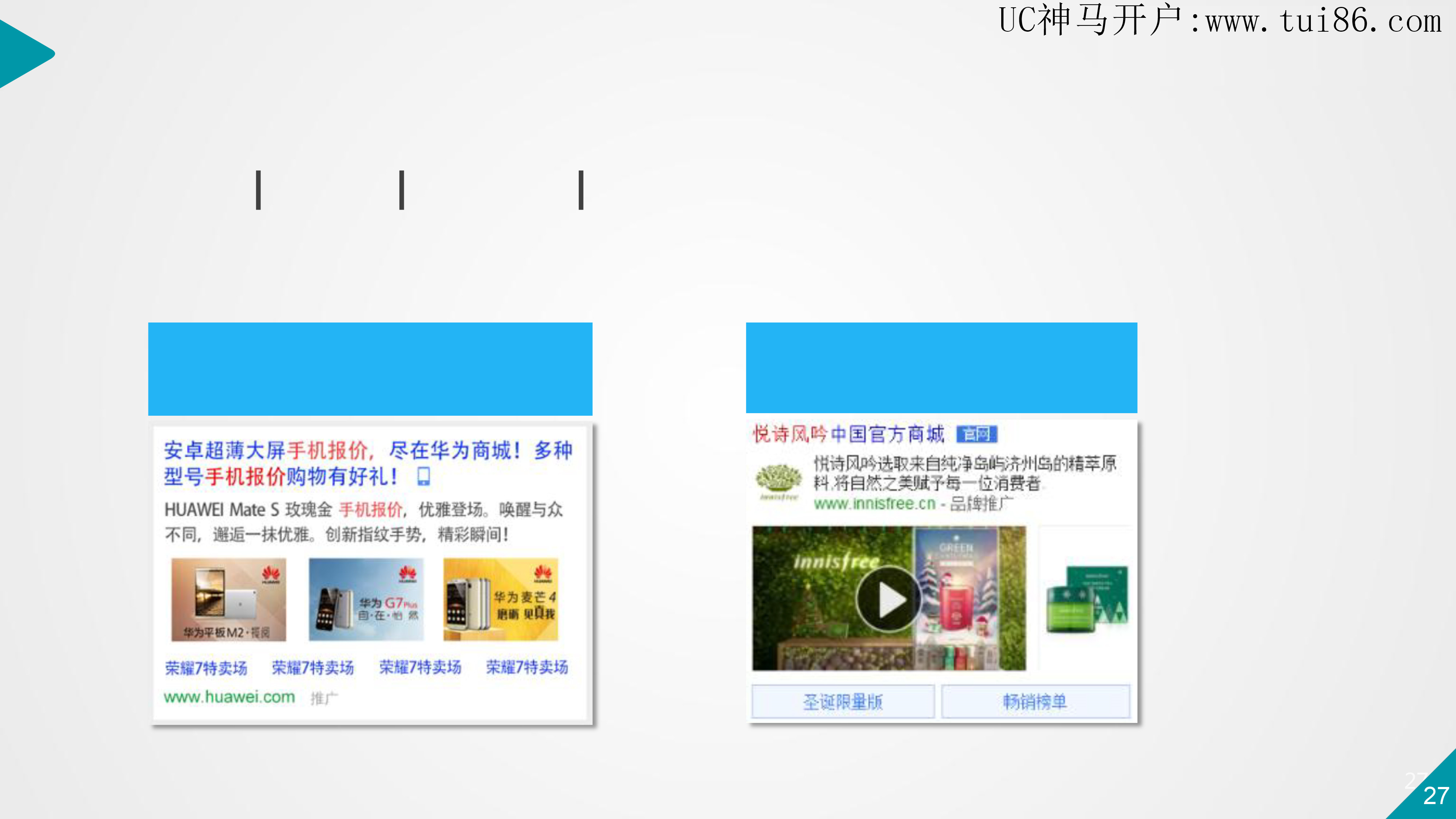Click the mobile phone icon after the Huawei ad title
This screenshot has height=819, width=1456.
click(x=423, y=476)
